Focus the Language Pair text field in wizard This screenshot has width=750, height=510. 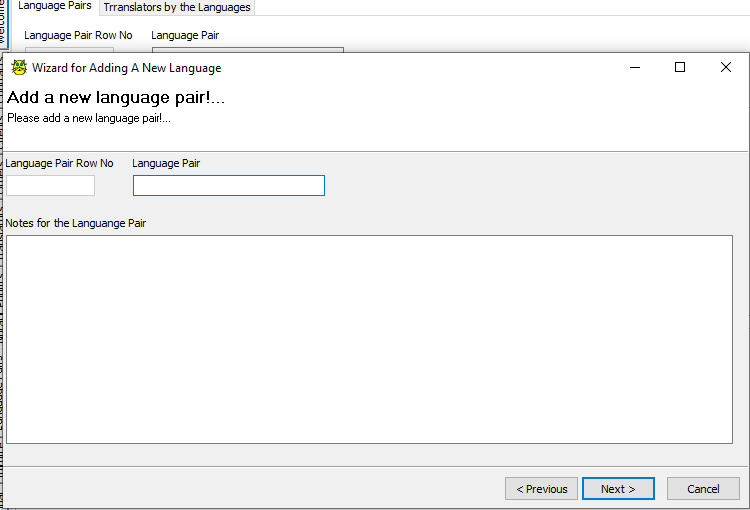tap(229, 186)
